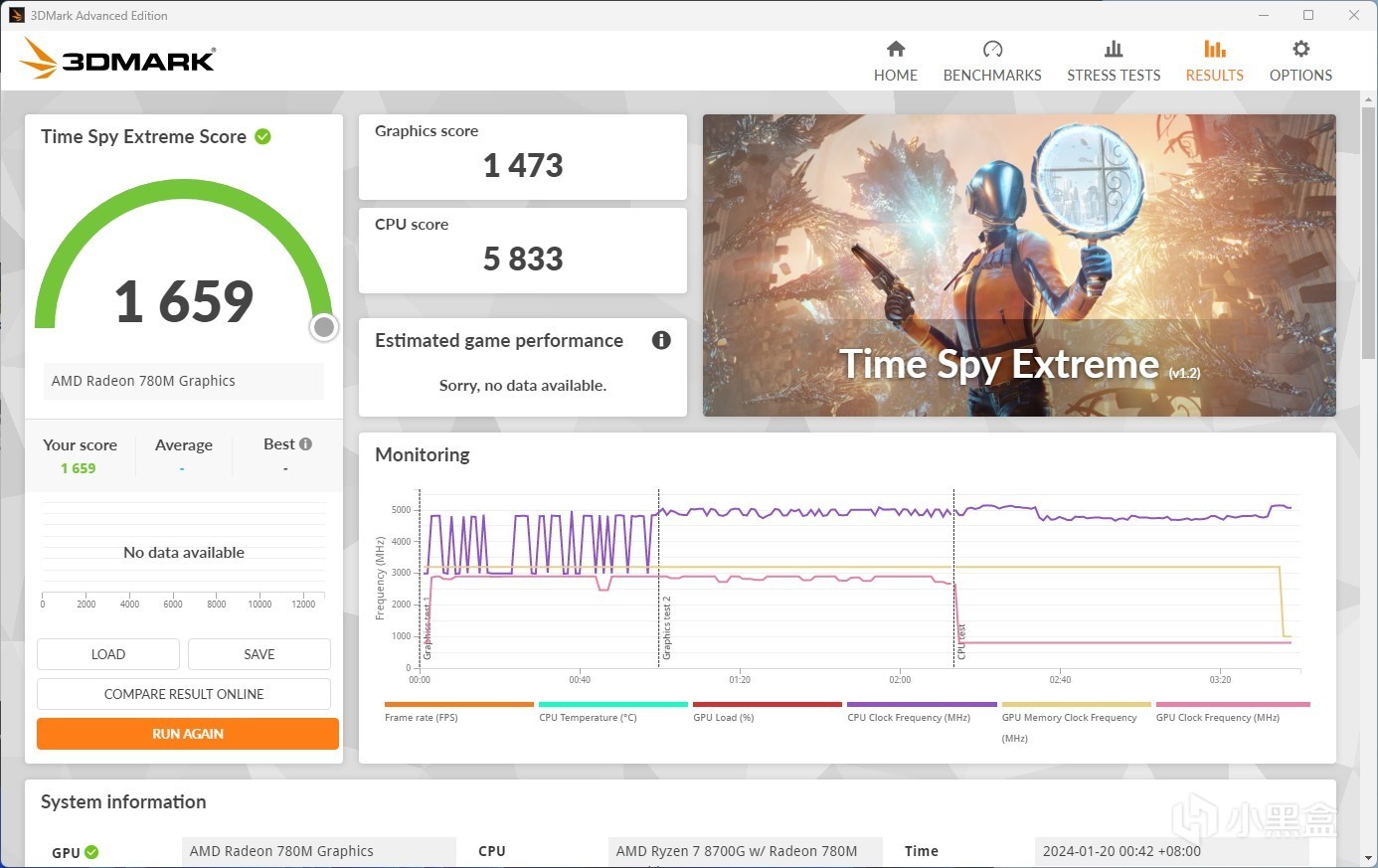This screenshot has height=868, width=1378.
Task: Click the 3DMark Advanced Edition window title
Action: click(x=98, y=15)
